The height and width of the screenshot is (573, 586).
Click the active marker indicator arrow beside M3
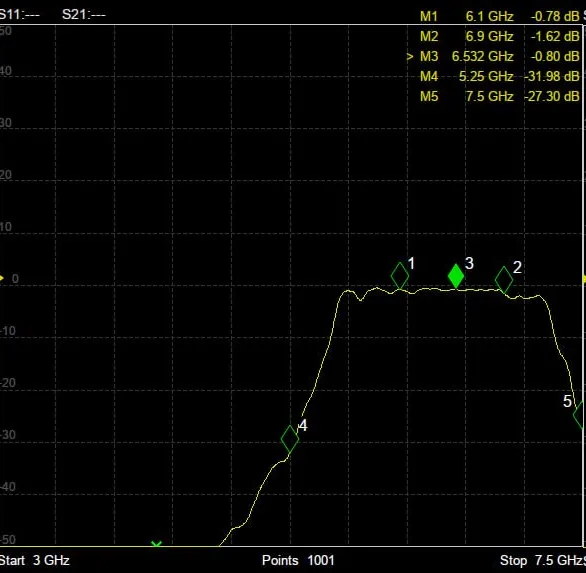point(410,56)
